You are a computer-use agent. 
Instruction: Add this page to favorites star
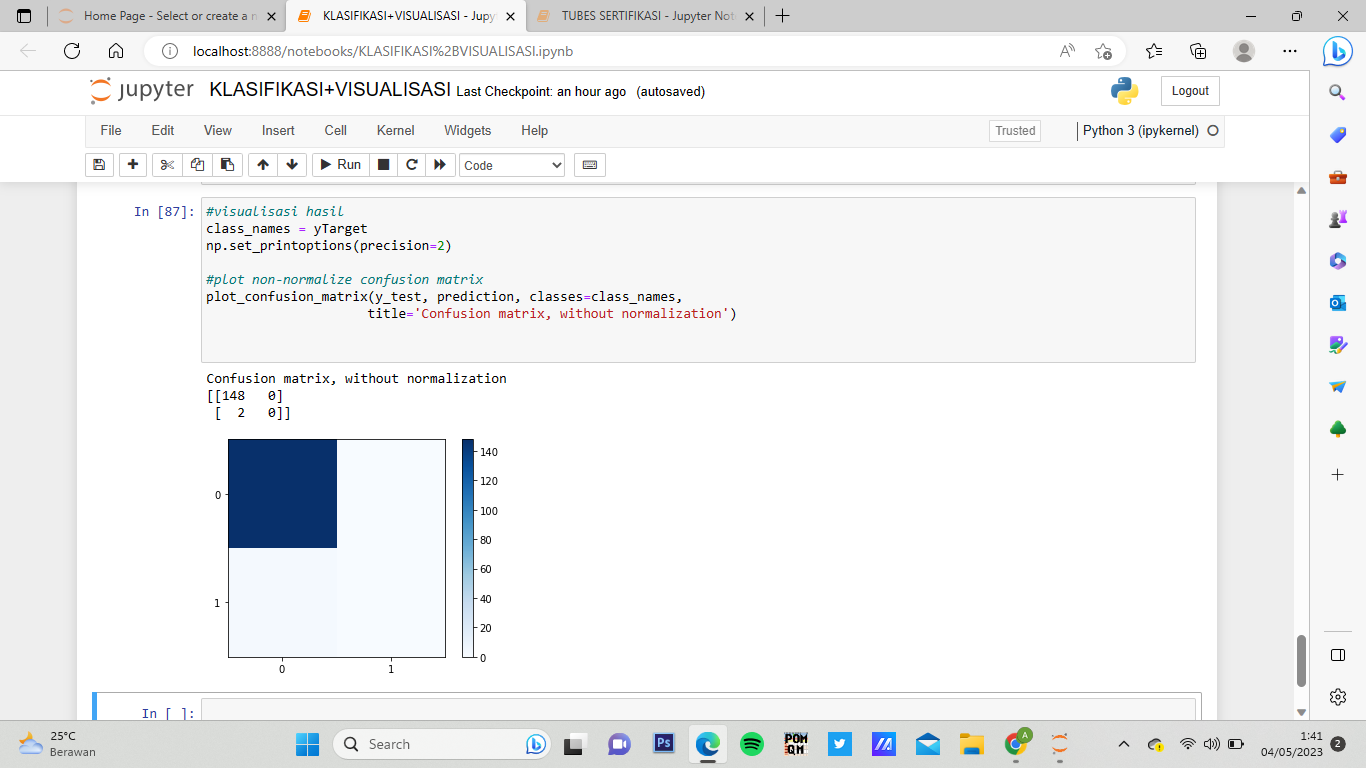coord(1103,51)
